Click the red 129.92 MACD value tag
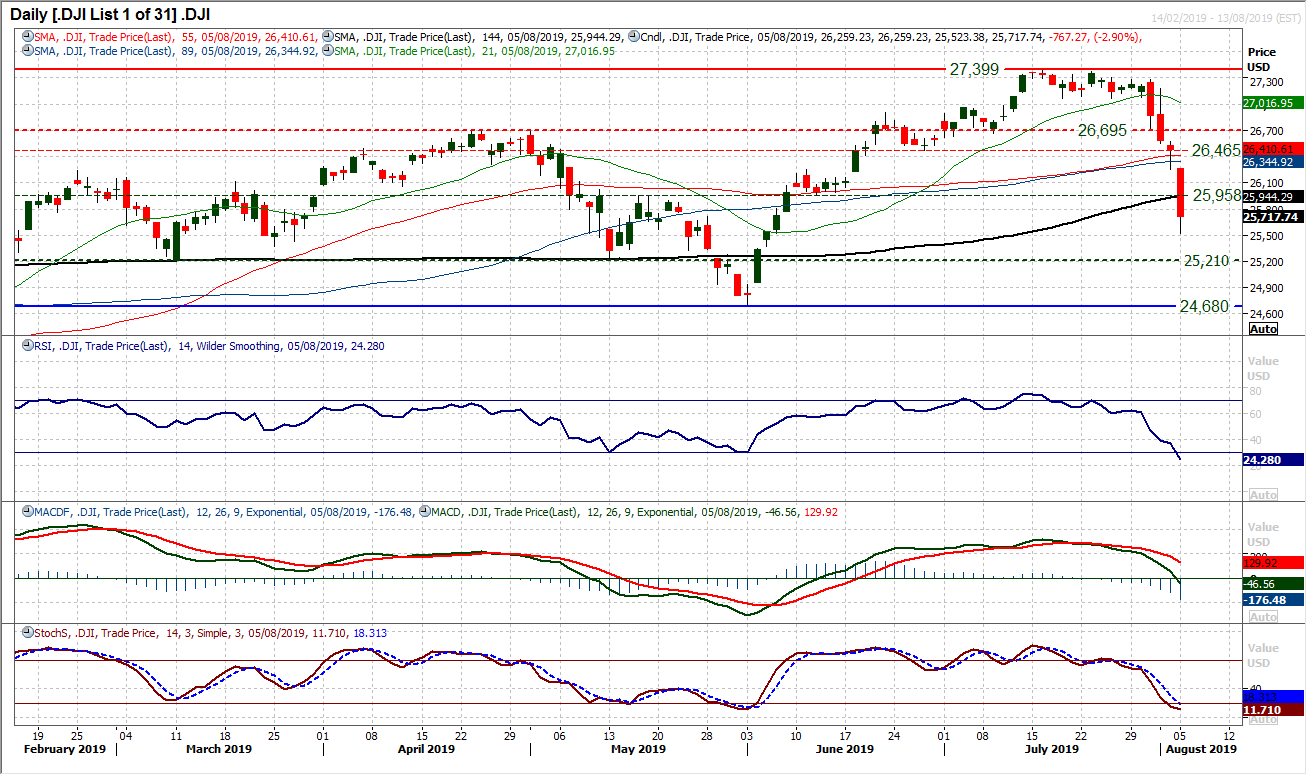 click(x=1272, y=563)
